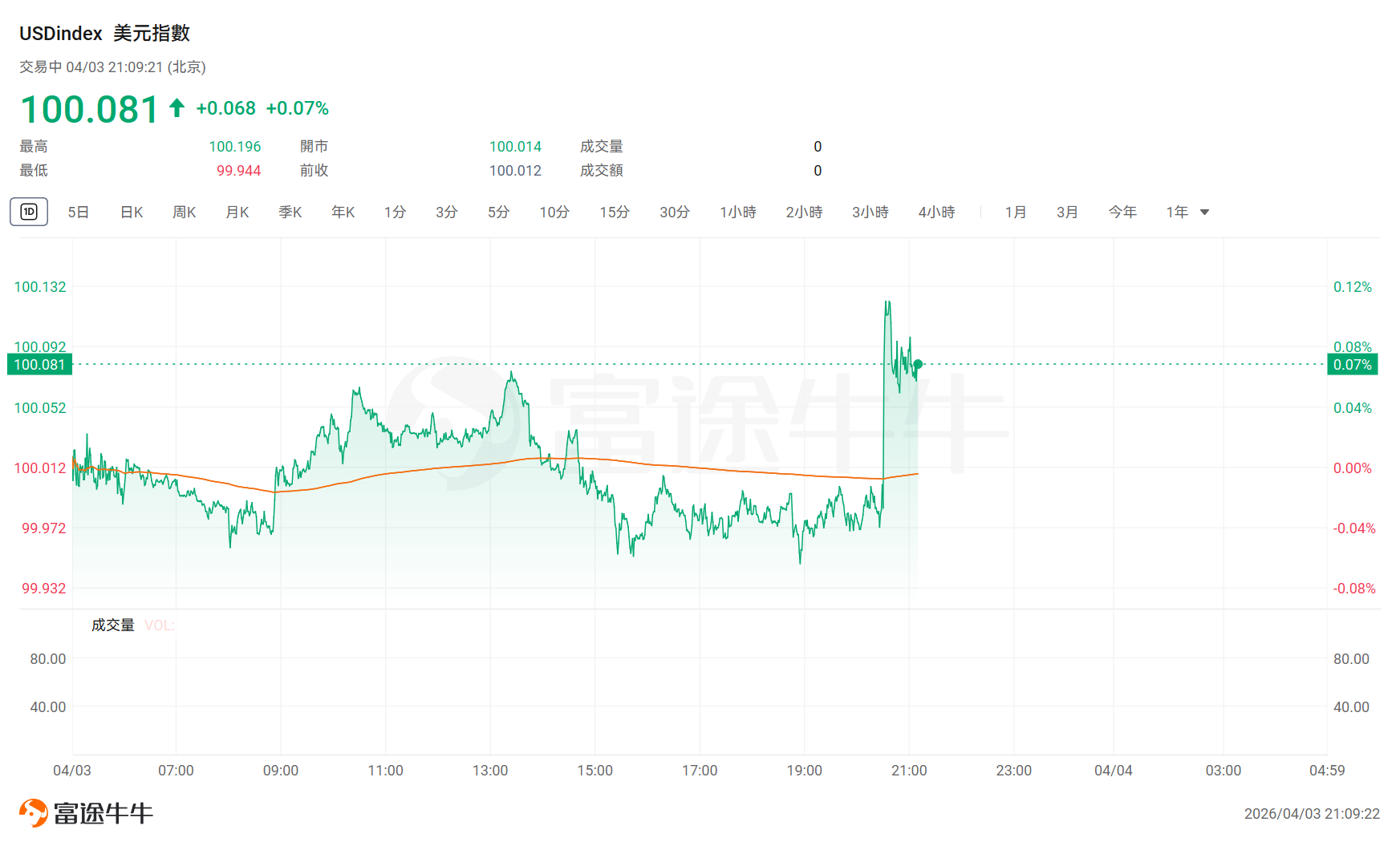This screenshot has height=846, width=1400.
Task: Choose the 1分 minute interval
Action: click(395, 213)
